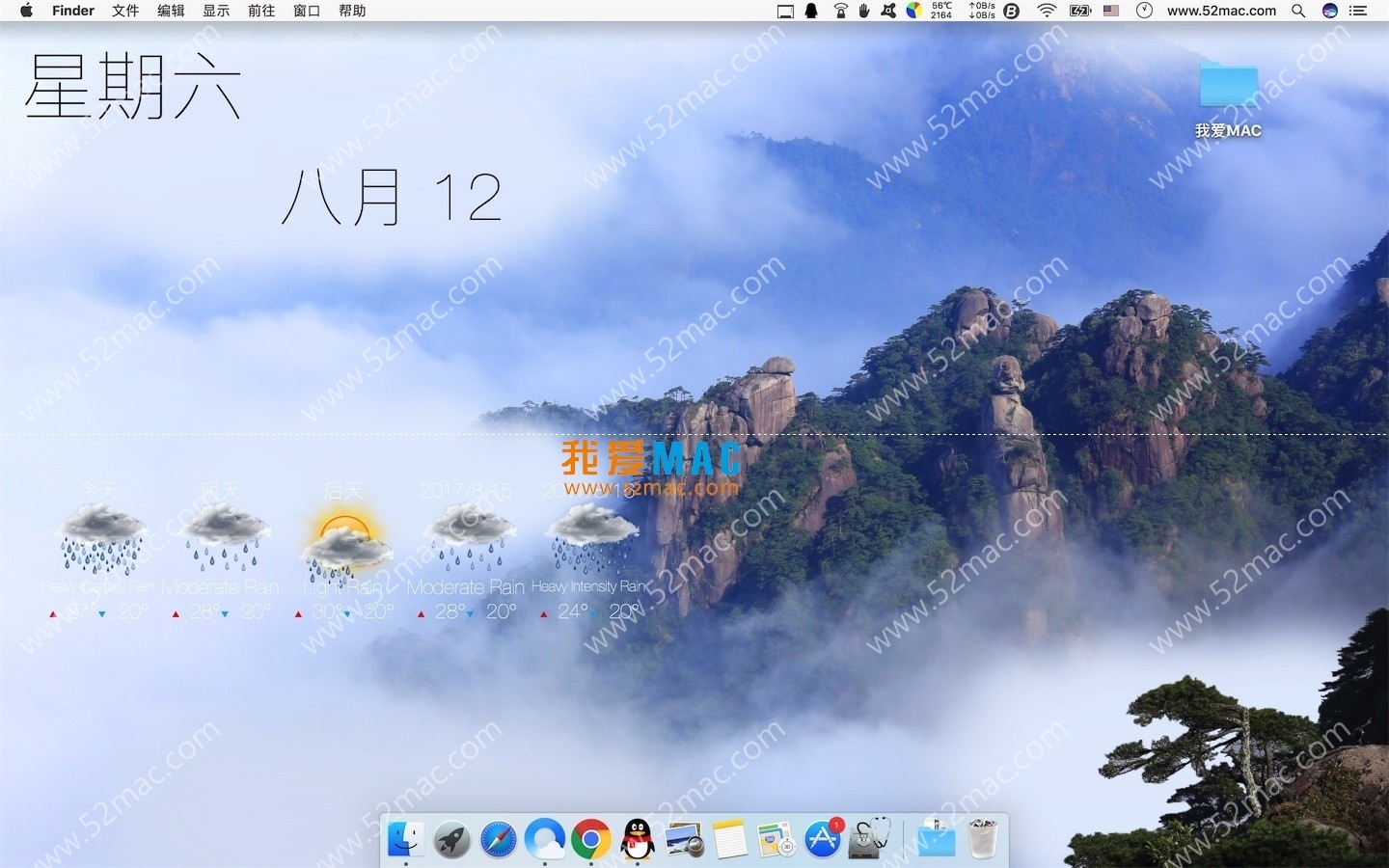Image resolution: width=1389 pixels, height=868 pixels.
Task: Click the www.52mac.com menu bar link
Action: tap(1220, 11)
